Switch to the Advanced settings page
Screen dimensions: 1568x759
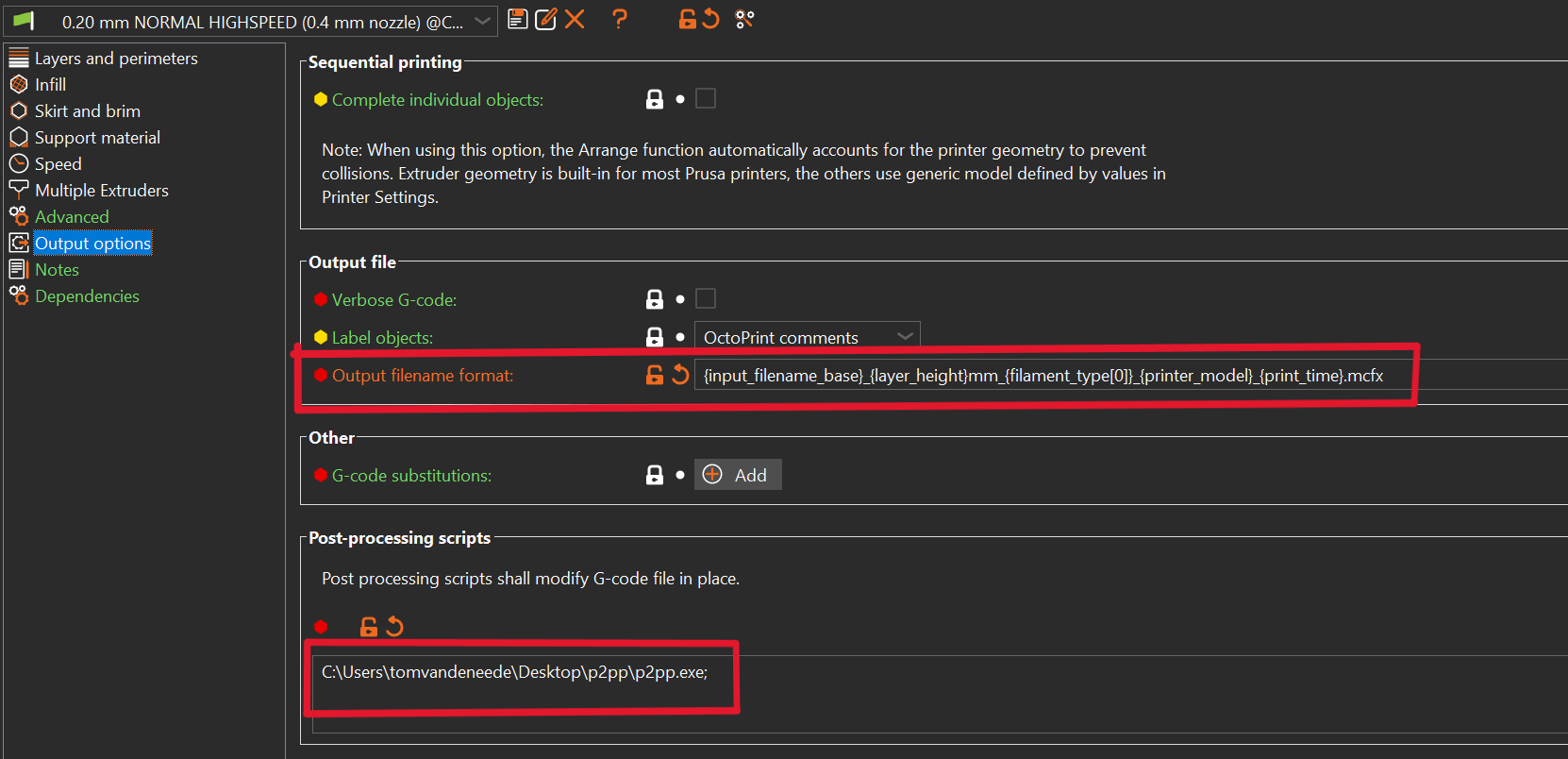pos(72,217)
